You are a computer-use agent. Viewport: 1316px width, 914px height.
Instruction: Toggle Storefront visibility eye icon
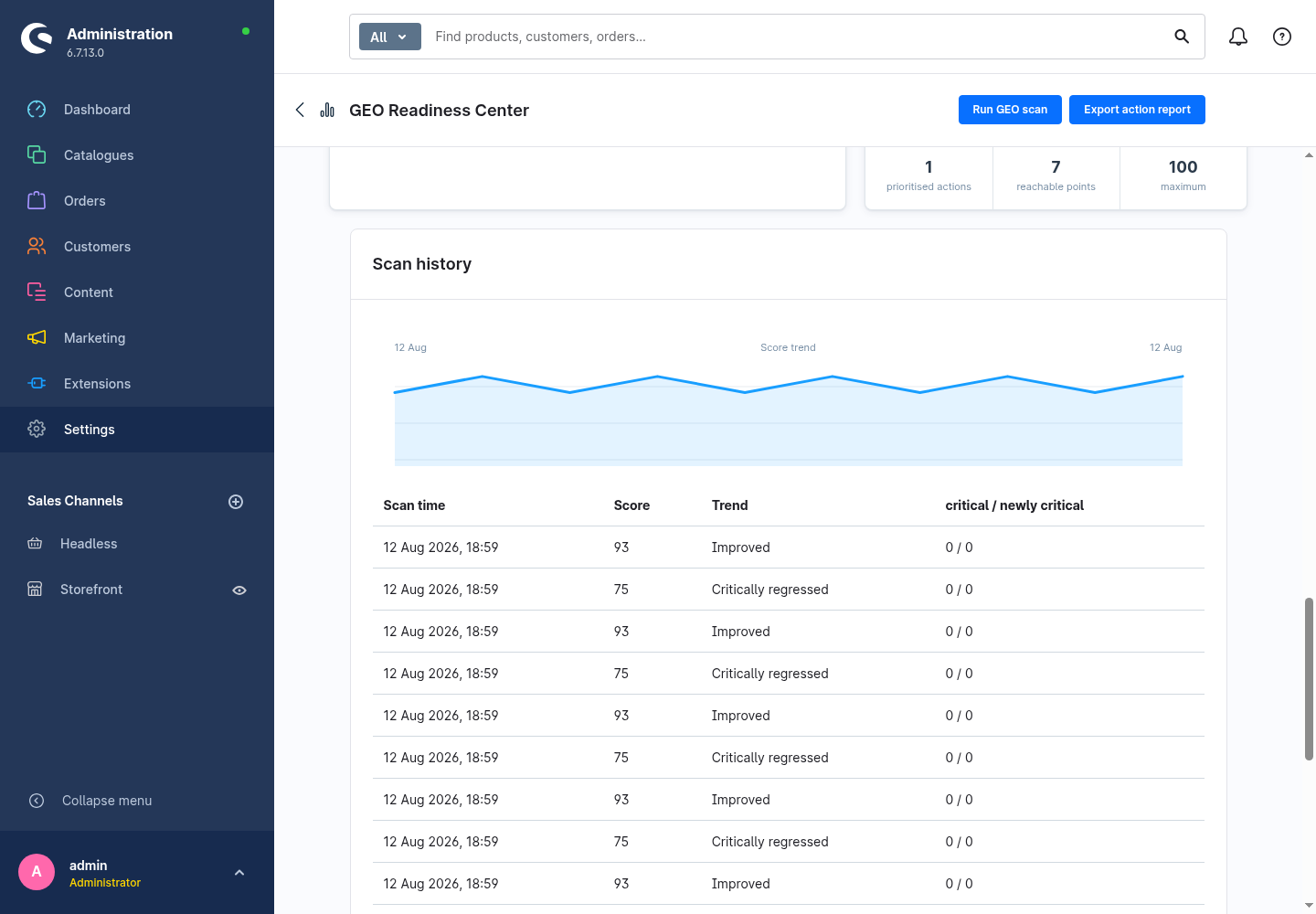239,590
